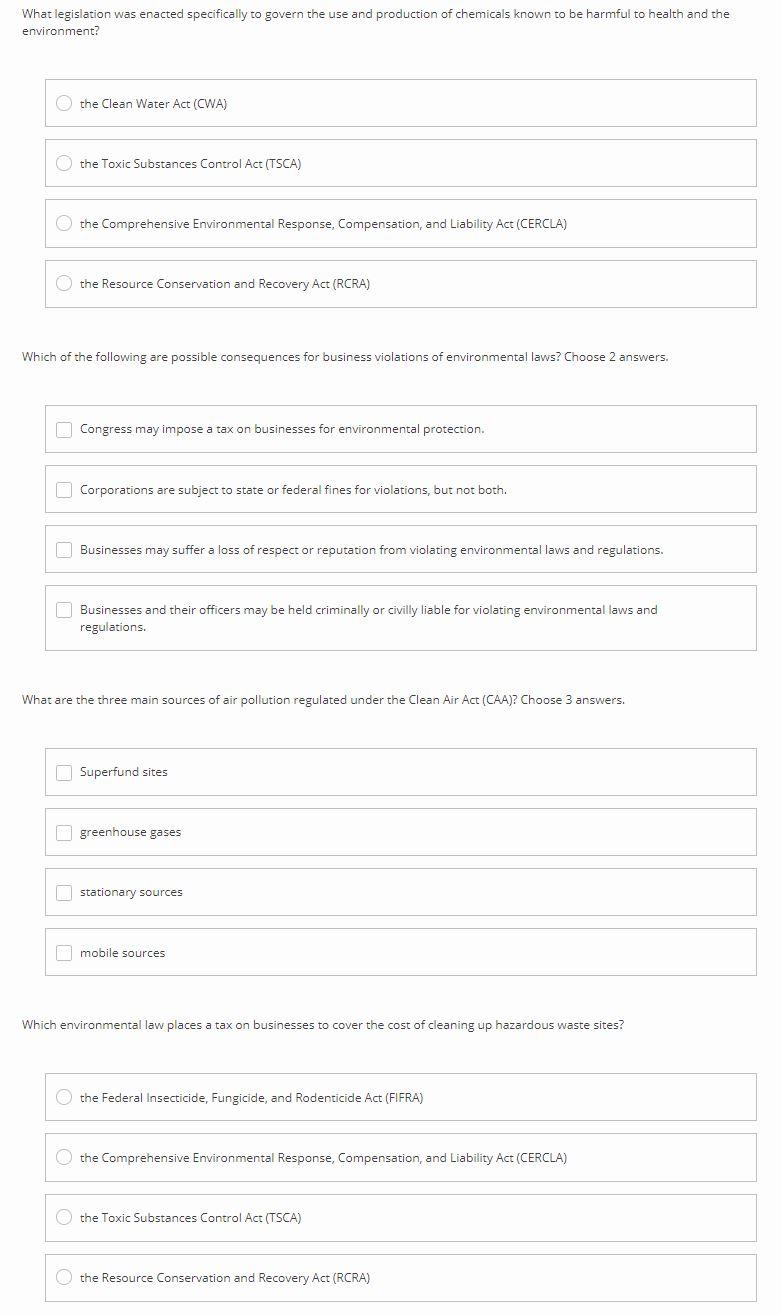Enable the greenhouse gases checkbox

coord(63,832)
